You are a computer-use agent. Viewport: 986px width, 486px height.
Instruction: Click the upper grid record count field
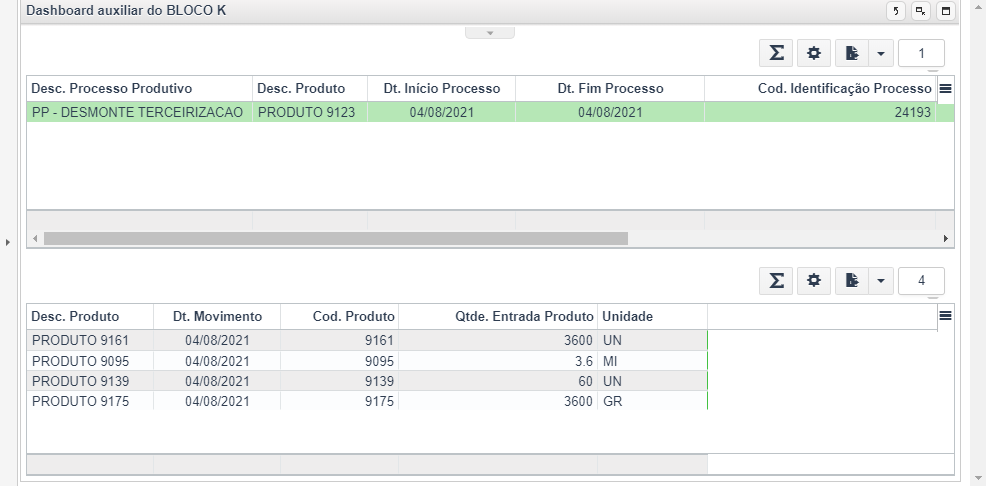[921, 53]
